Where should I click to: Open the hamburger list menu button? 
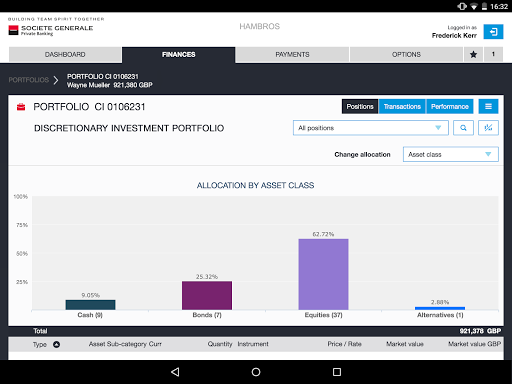click(x=488, y=106)
